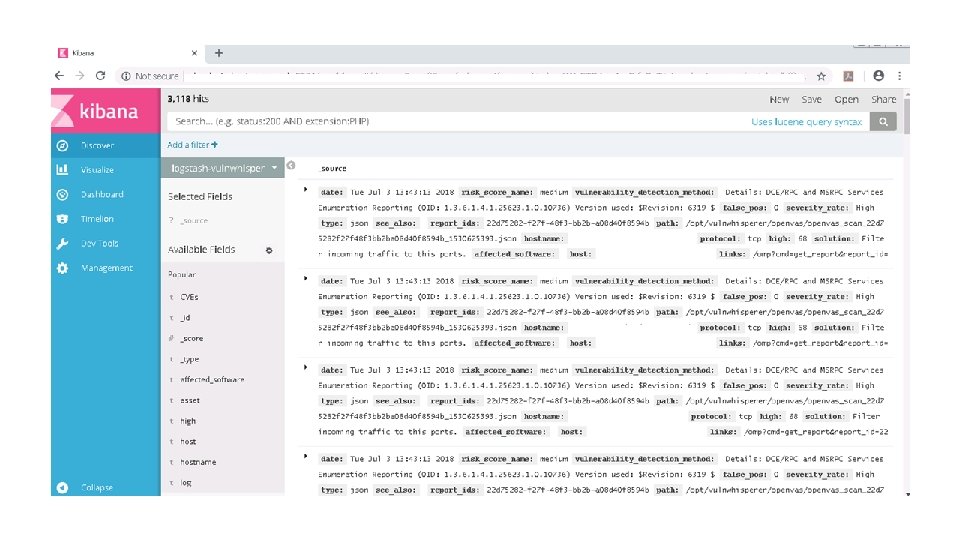The image size is (960, 540).
Task: Collapse the fields sidebar with arrow icon
Action: click(291, 165)
